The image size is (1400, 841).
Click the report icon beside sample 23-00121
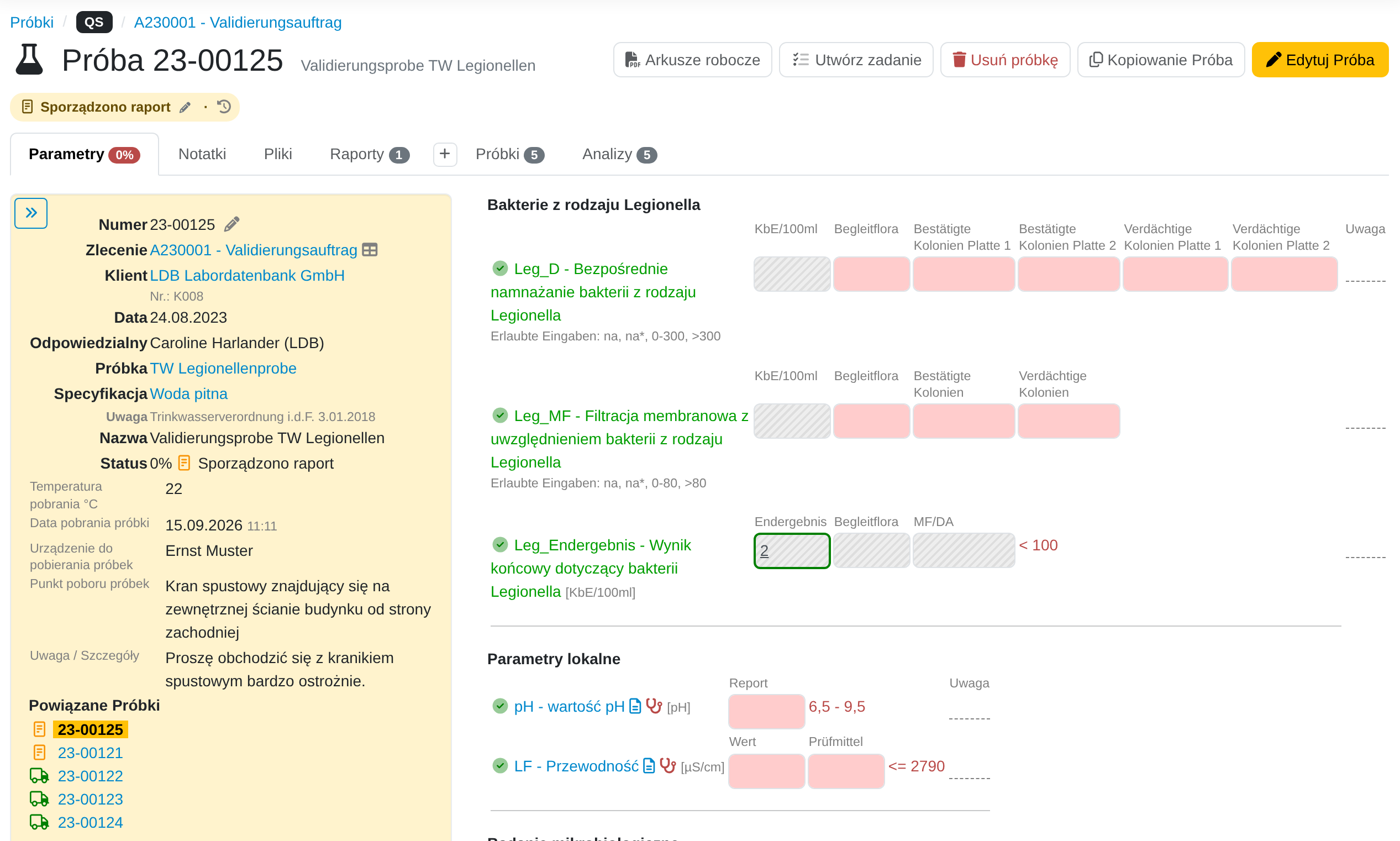coord(39,753)
